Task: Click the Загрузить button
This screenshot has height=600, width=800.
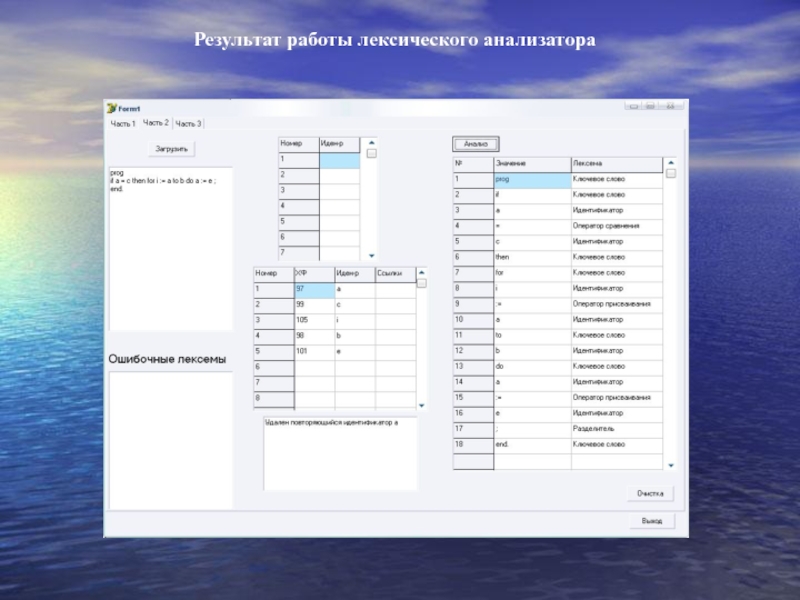Action: tap(171, 149)
